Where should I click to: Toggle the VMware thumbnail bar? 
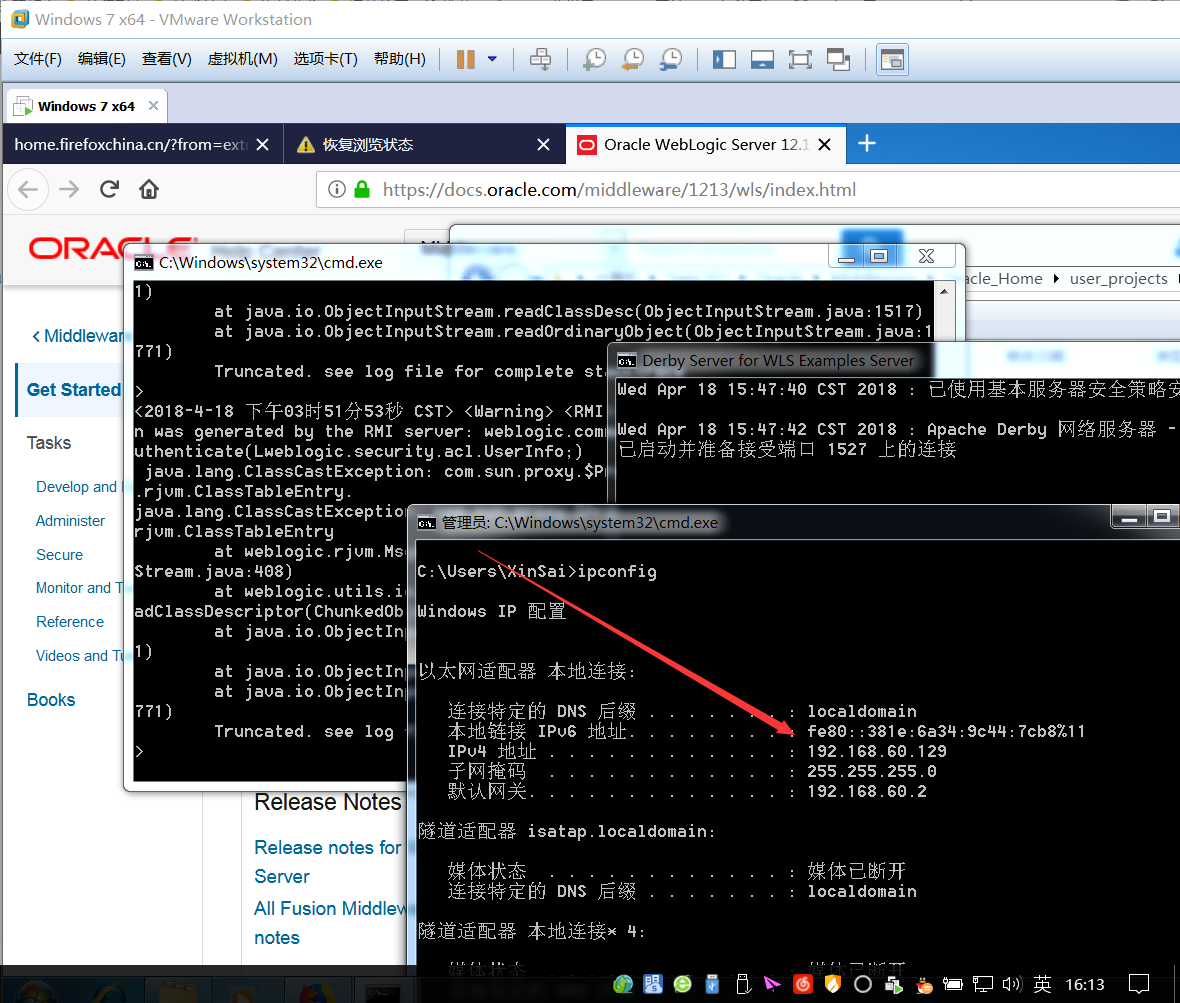tap(762, 59)
